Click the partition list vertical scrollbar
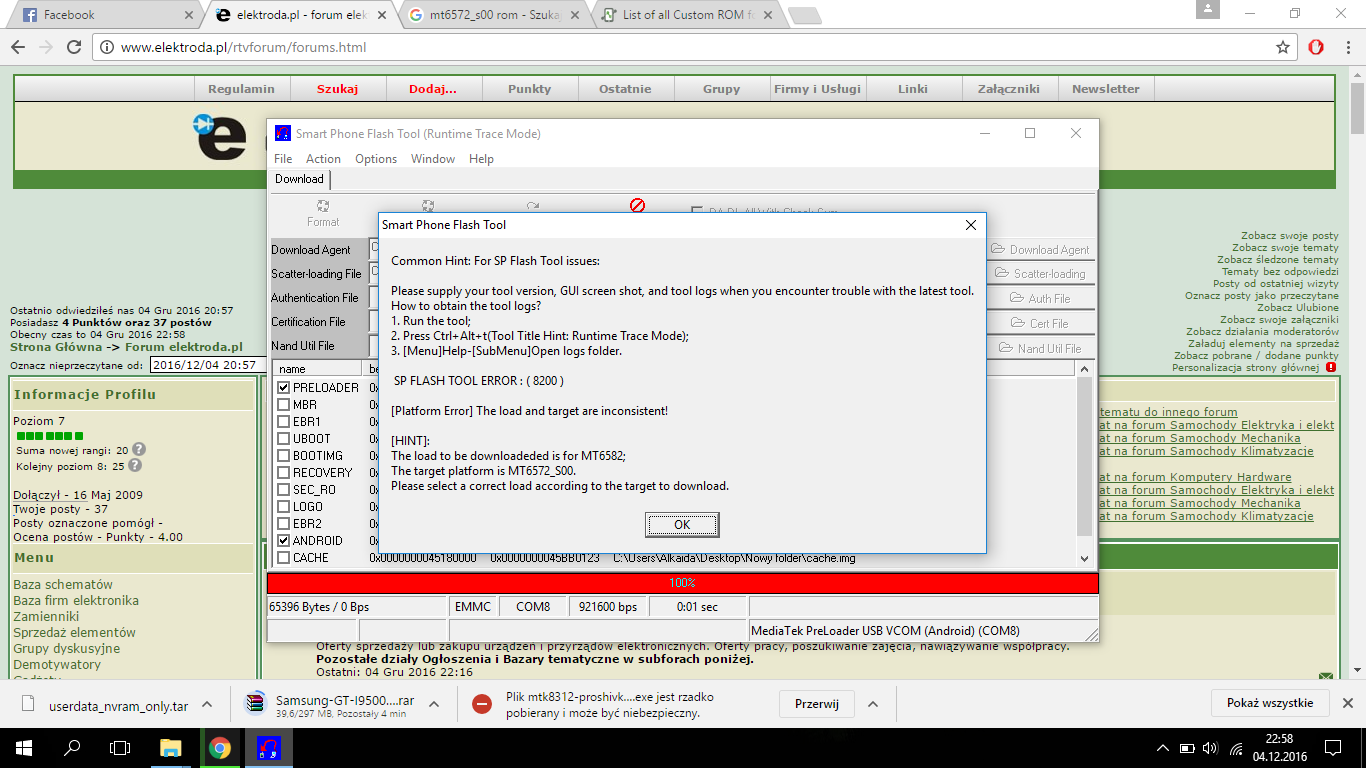Viewport: 1366px width, 768px height. tap(1085, 464)
